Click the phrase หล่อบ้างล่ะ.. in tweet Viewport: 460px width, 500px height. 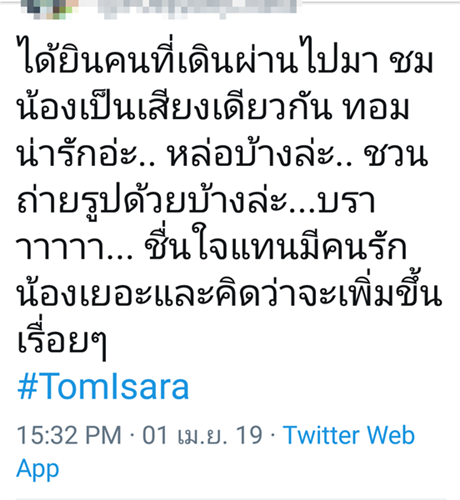click(260, 152)
